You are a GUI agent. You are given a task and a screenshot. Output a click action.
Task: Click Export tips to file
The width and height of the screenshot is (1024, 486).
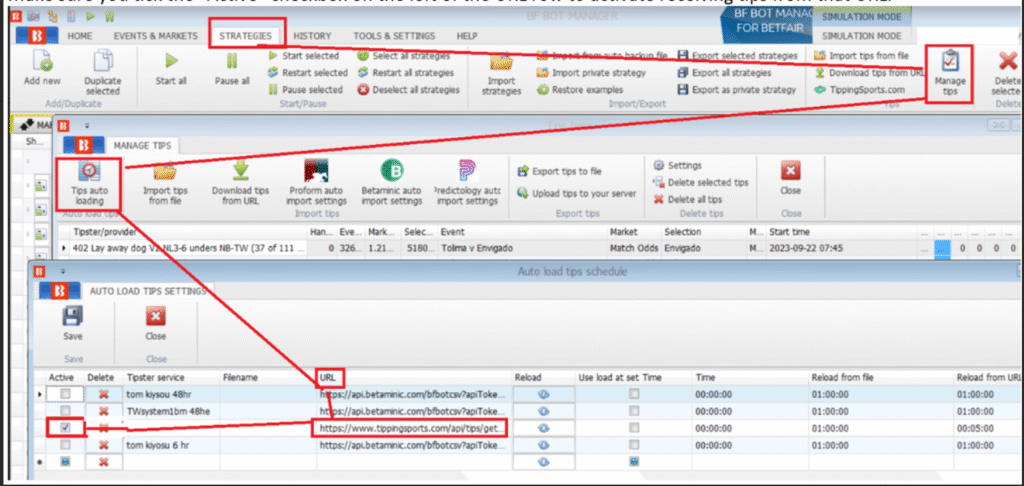[x=560, y=171]
